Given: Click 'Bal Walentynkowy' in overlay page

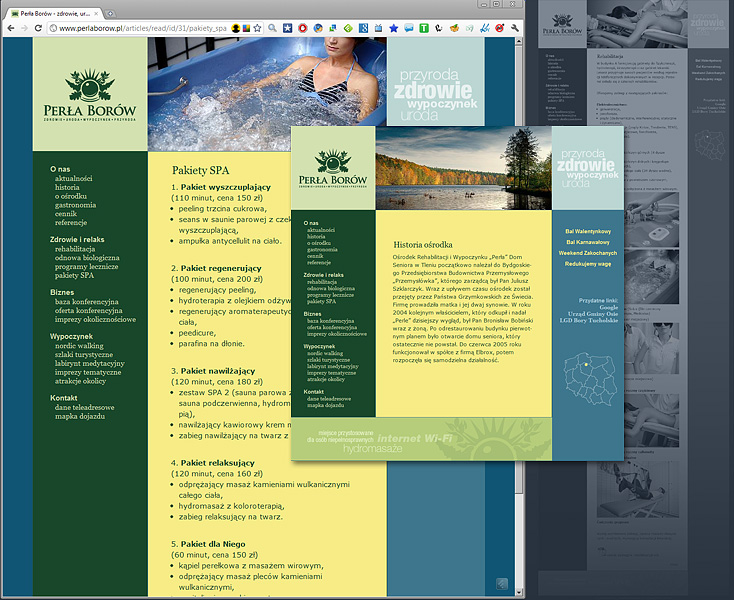Looking at the screenshot, I should click(x=588, y=231).
